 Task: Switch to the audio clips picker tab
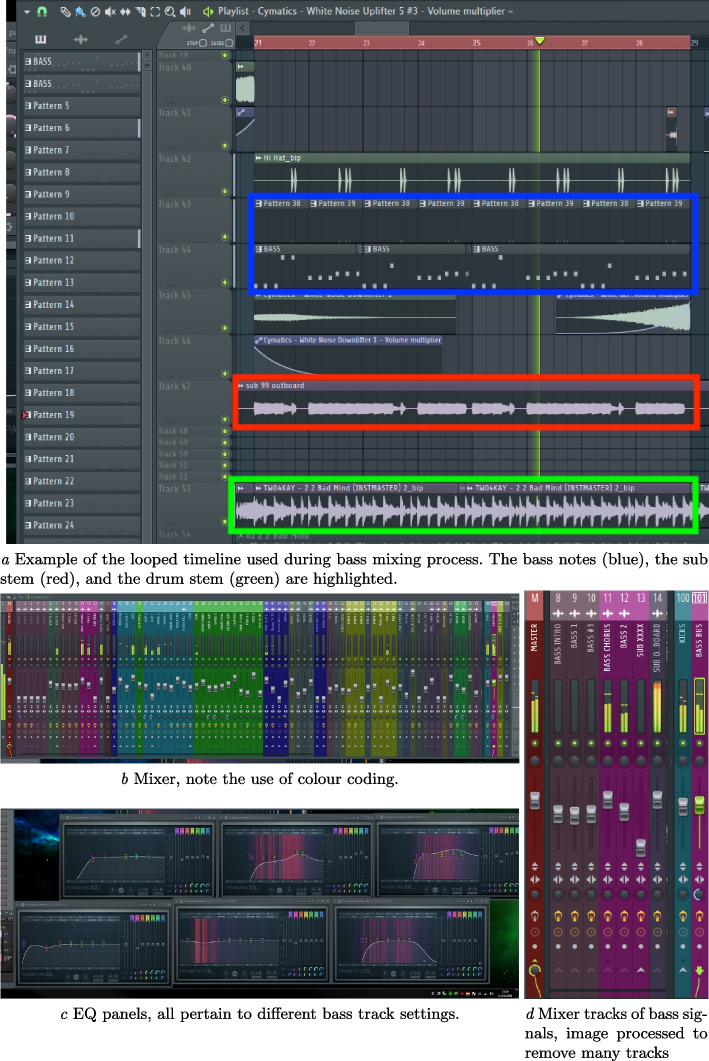(x=81, y=39)
